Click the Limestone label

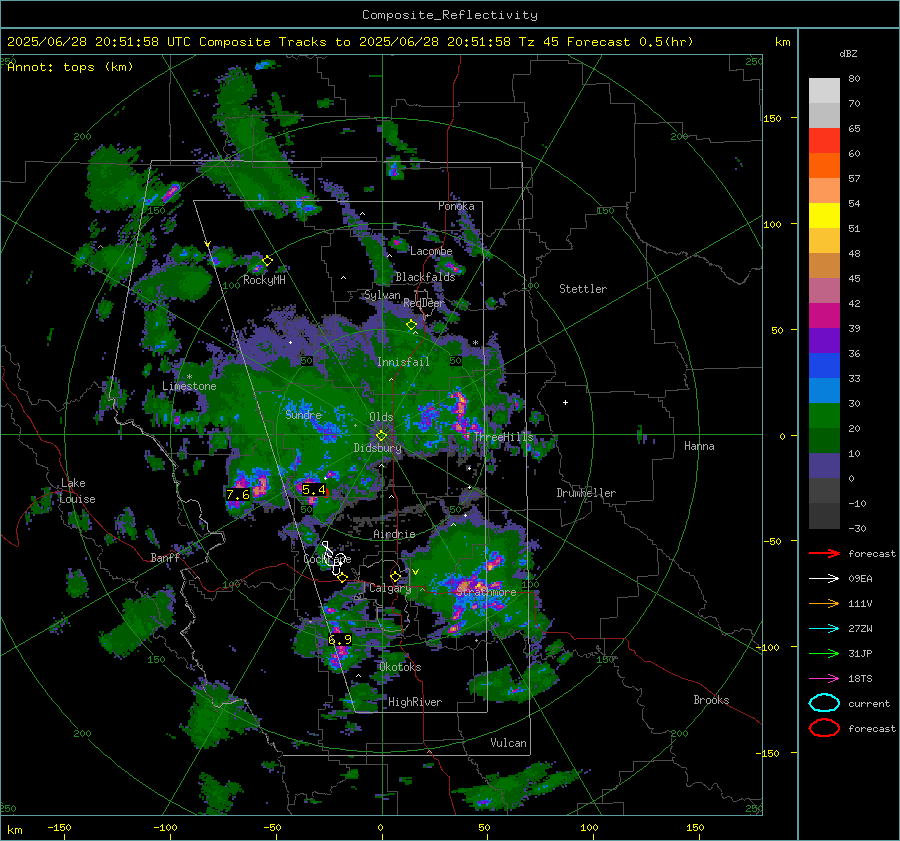(x=189, y=386)
